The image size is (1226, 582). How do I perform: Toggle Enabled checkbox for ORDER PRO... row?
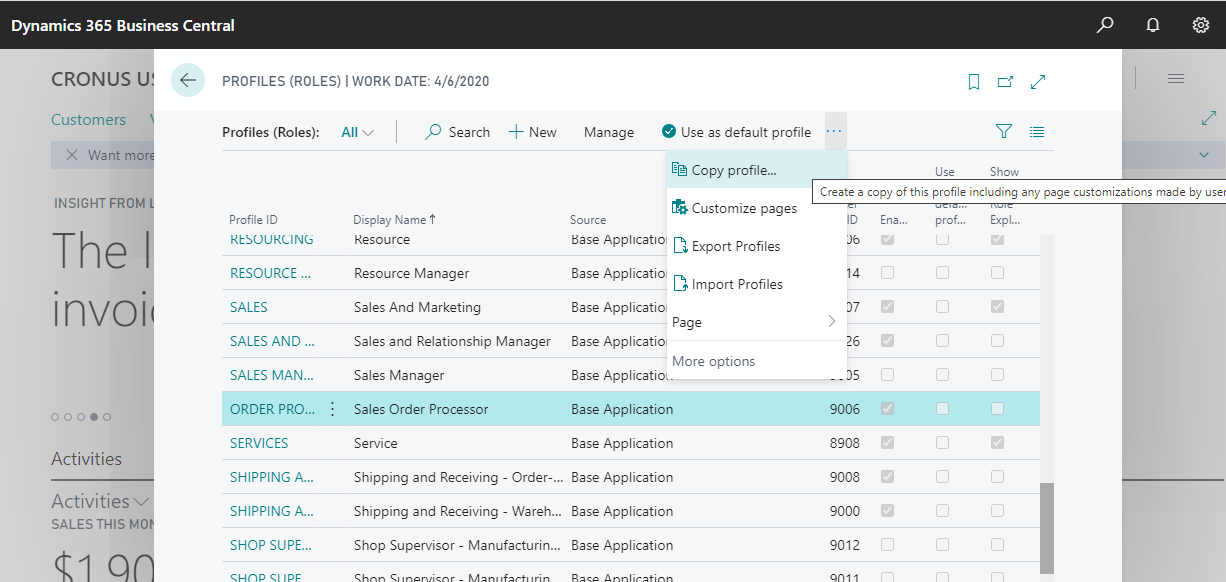(x=888, y=409)
